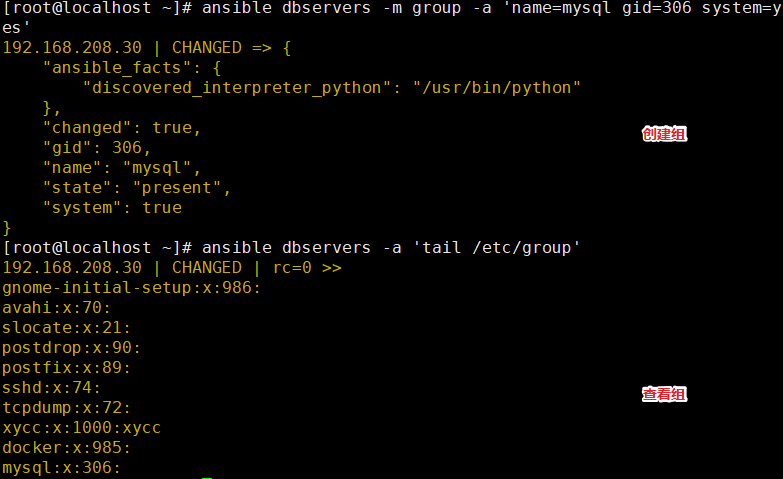Click the red 创建组 annotation label
Screen dimensions: 783x479
point(664,134)
